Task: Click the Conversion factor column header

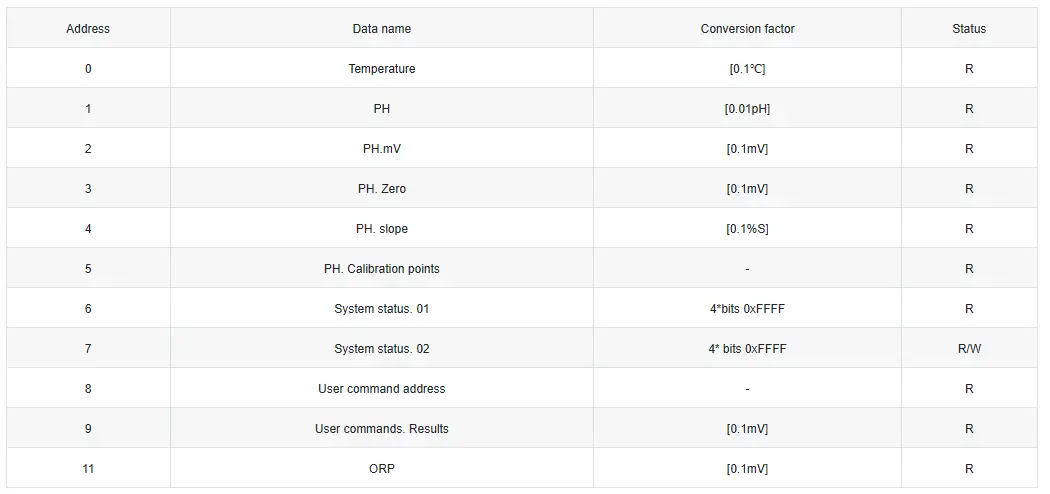Action: click(747, 29)
